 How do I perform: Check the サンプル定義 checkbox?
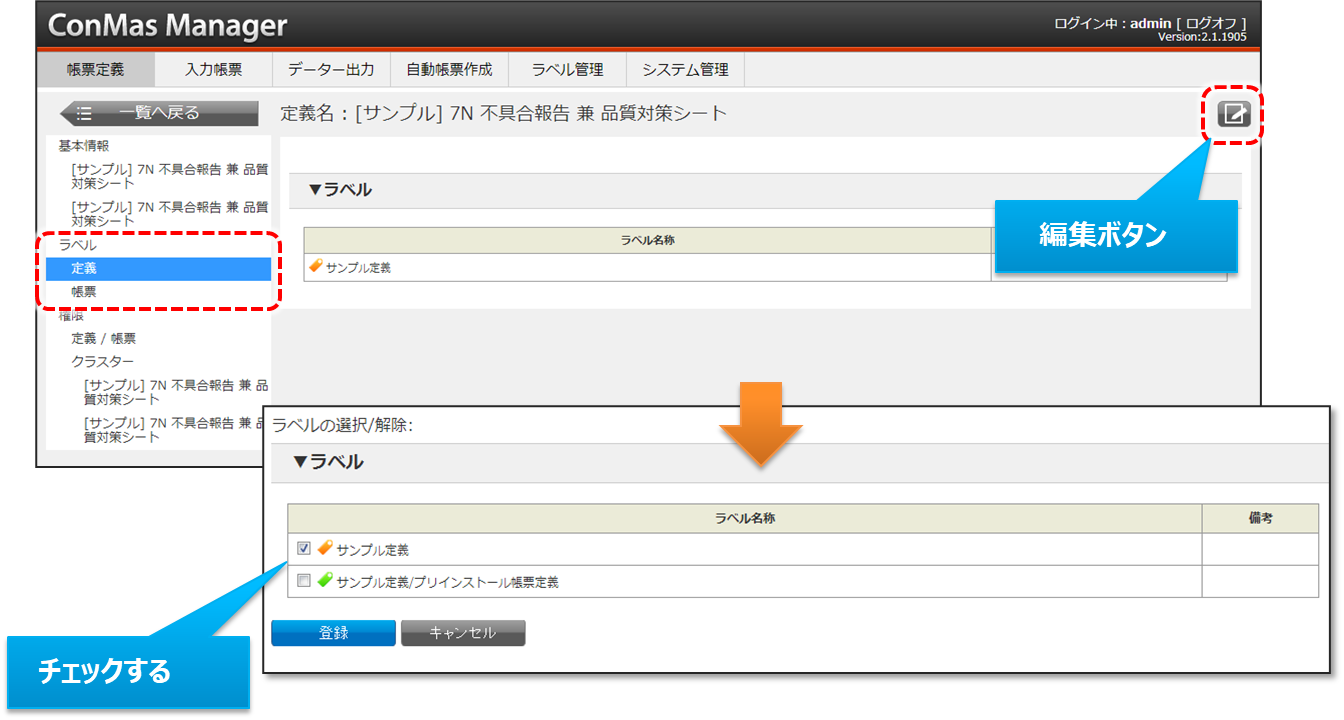point(304,548)
